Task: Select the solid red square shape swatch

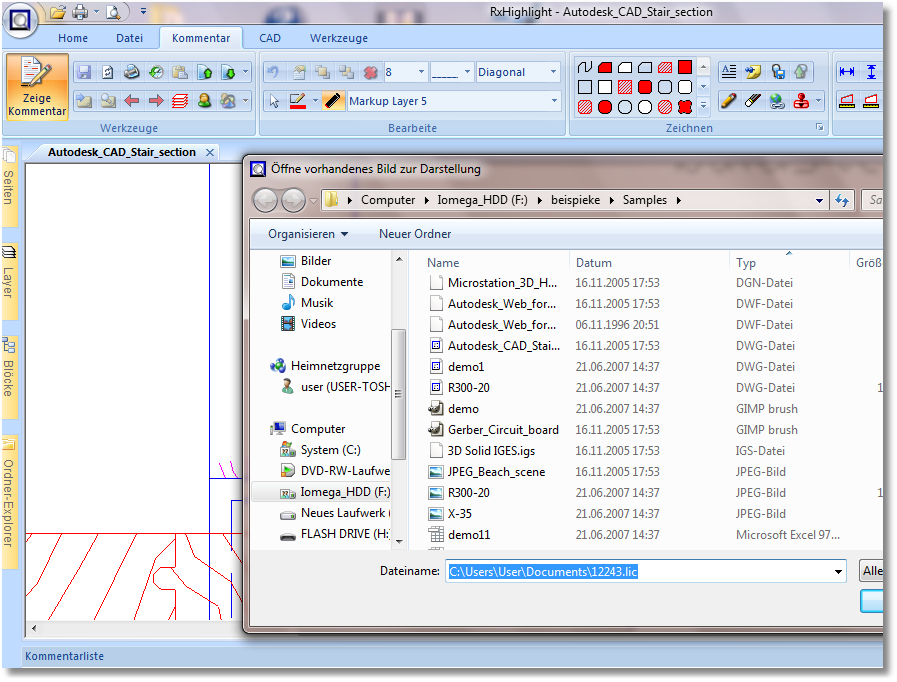Action: click(685, 67)
